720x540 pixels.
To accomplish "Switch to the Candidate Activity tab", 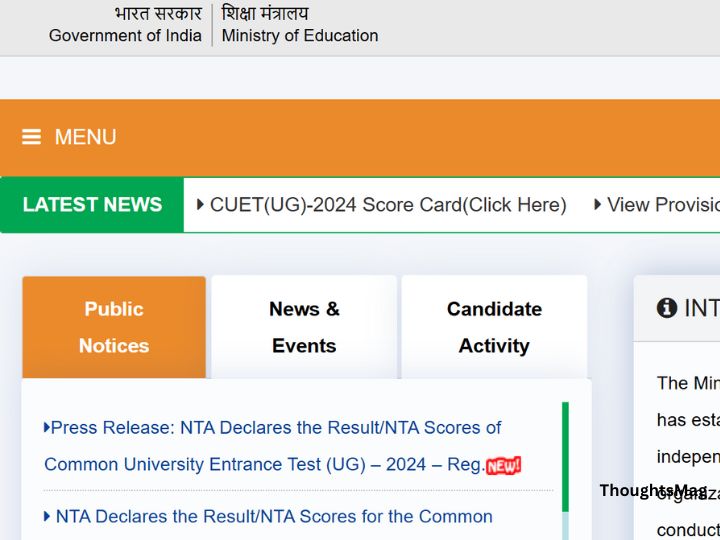I will click(x=494, y=327).
